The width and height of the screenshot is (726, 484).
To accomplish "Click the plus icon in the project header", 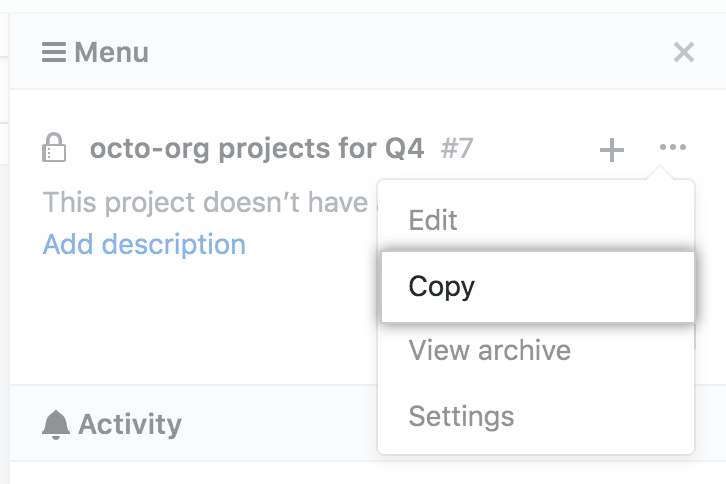I will 611,150.
